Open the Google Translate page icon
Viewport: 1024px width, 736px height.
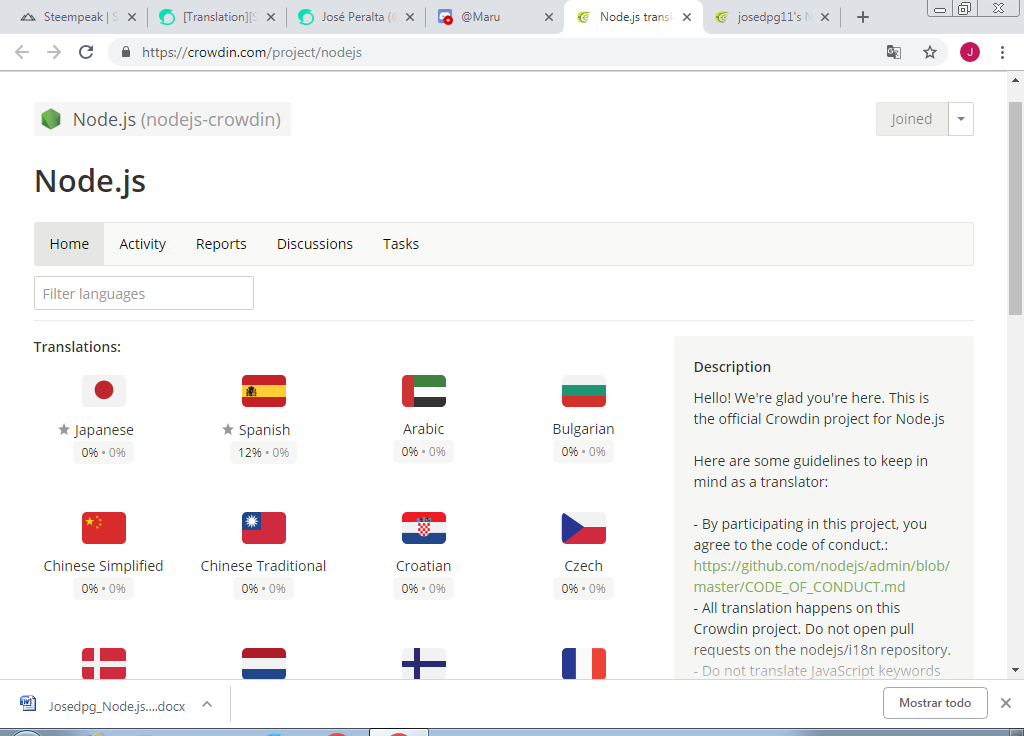tap(893, 52)
